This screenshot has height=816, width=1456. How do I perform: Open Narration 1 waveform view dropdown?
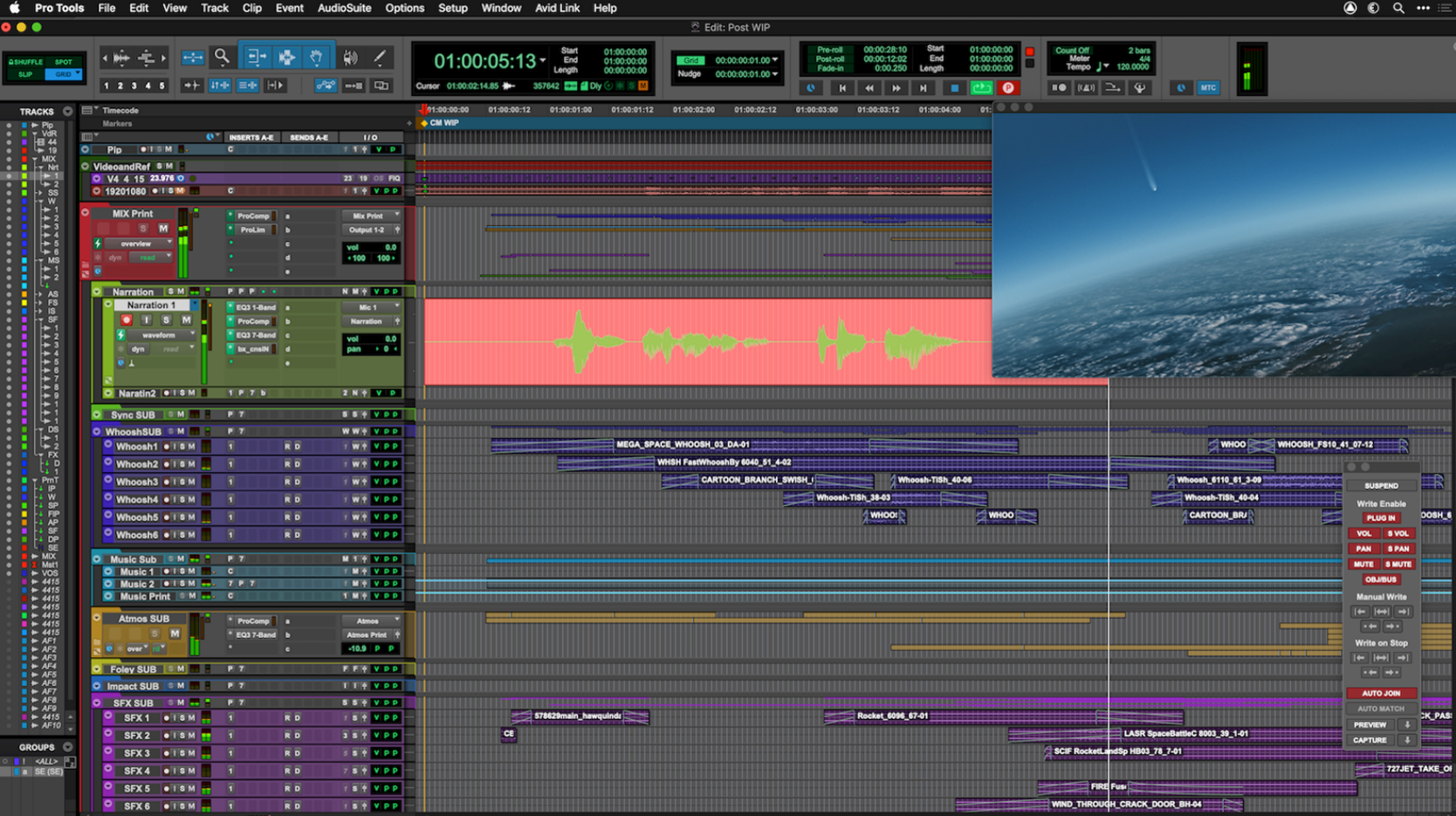click(x=162, y=335)
